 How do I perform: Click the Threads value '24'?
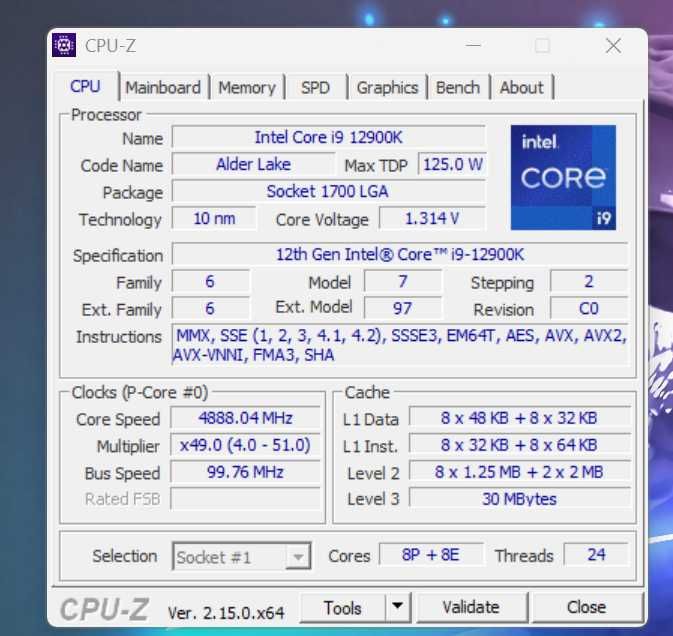596,554
